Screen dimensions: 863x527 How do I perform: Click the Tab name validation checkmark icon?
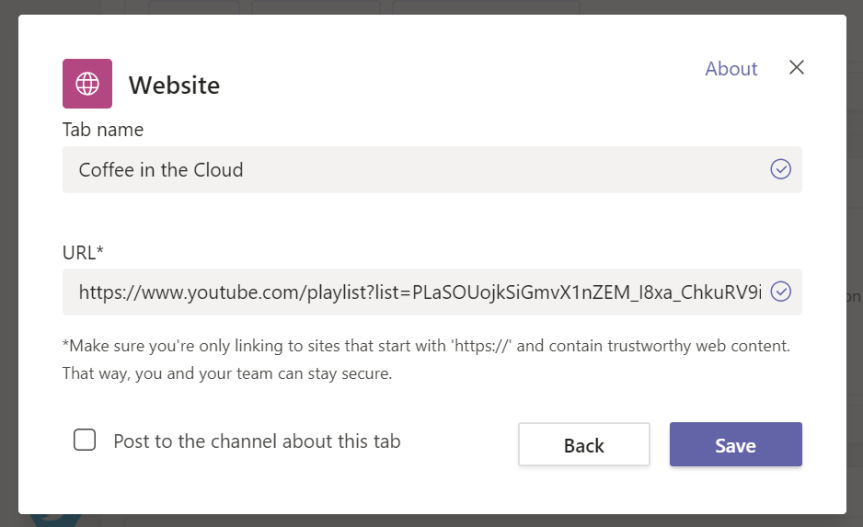coord(781,170)
